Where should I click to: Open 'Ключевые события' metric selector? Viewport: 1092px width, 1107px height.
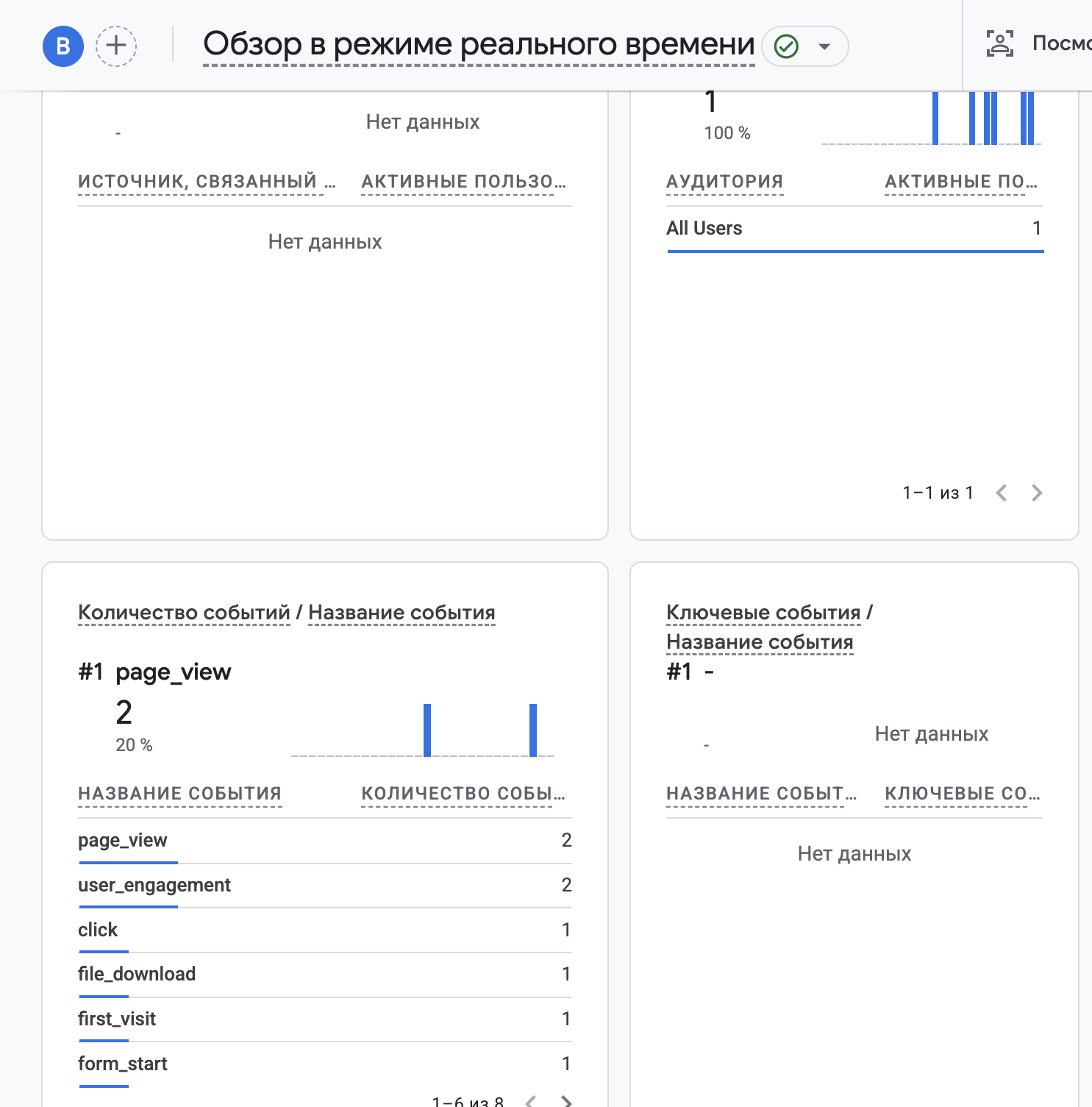point(763,613)
